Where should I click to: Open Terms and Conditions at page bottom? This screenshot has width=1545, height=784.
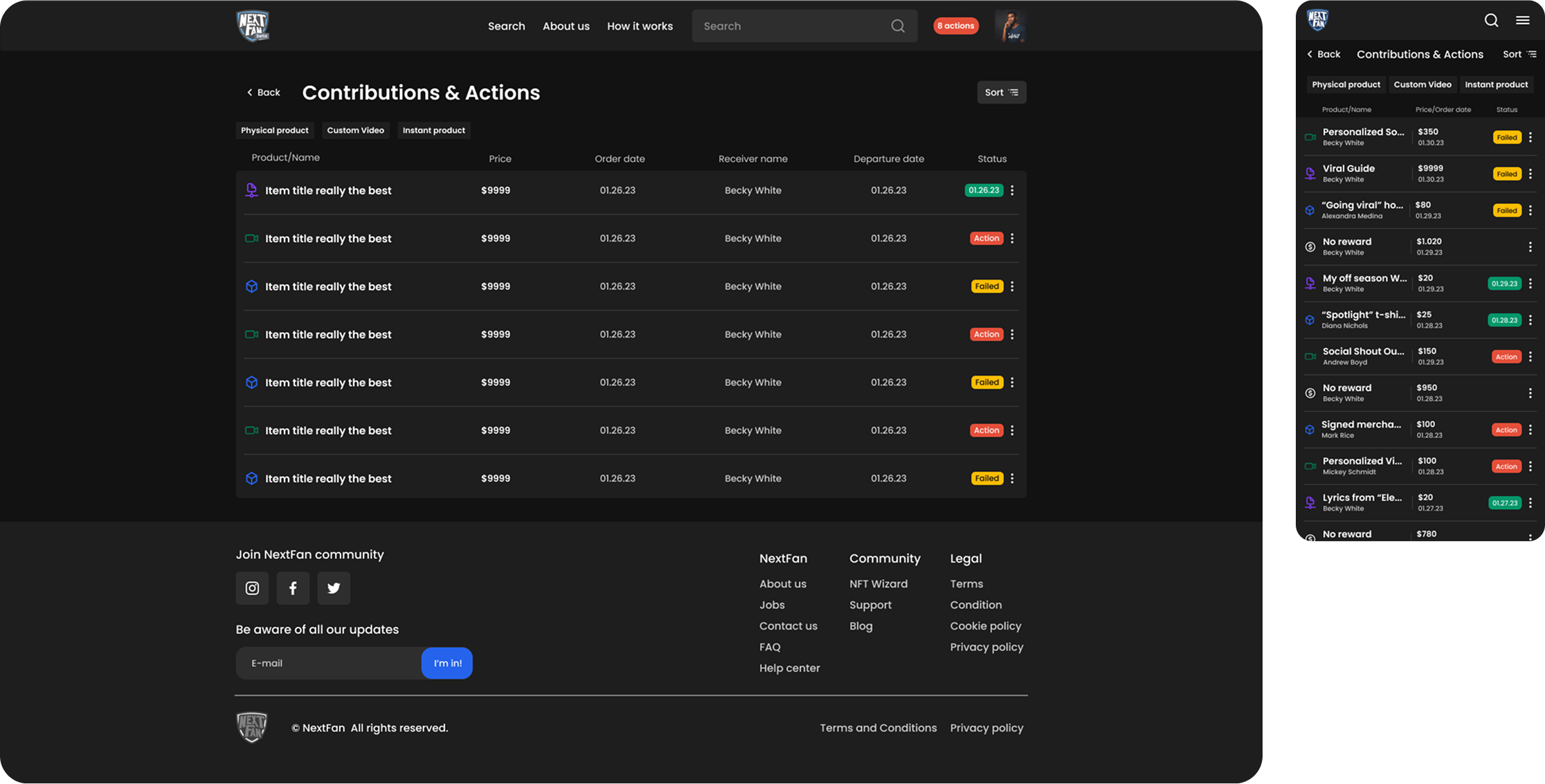[878, 728]
